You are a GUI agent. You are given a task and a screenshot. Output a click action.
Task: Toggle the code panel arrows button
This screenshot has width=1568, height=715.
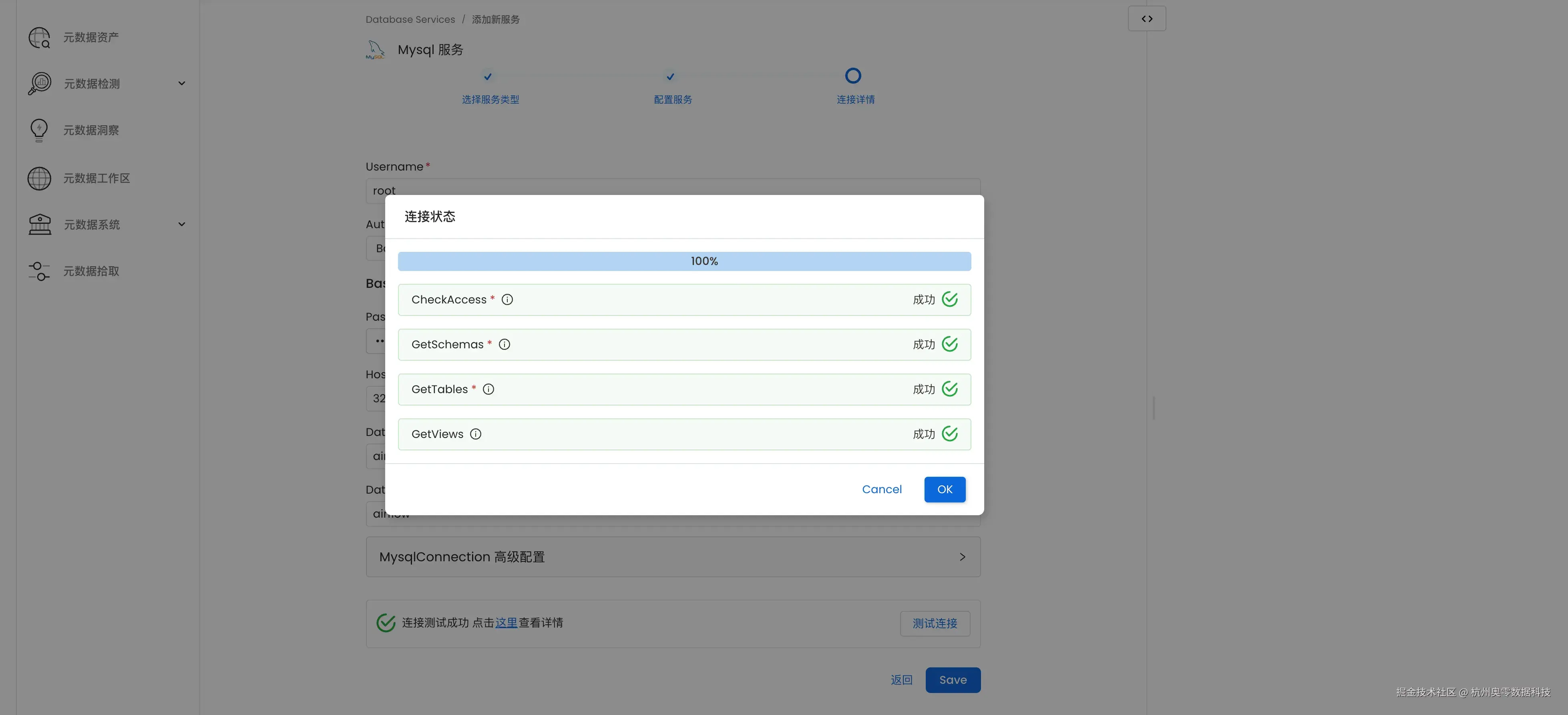pos(1147,19)
